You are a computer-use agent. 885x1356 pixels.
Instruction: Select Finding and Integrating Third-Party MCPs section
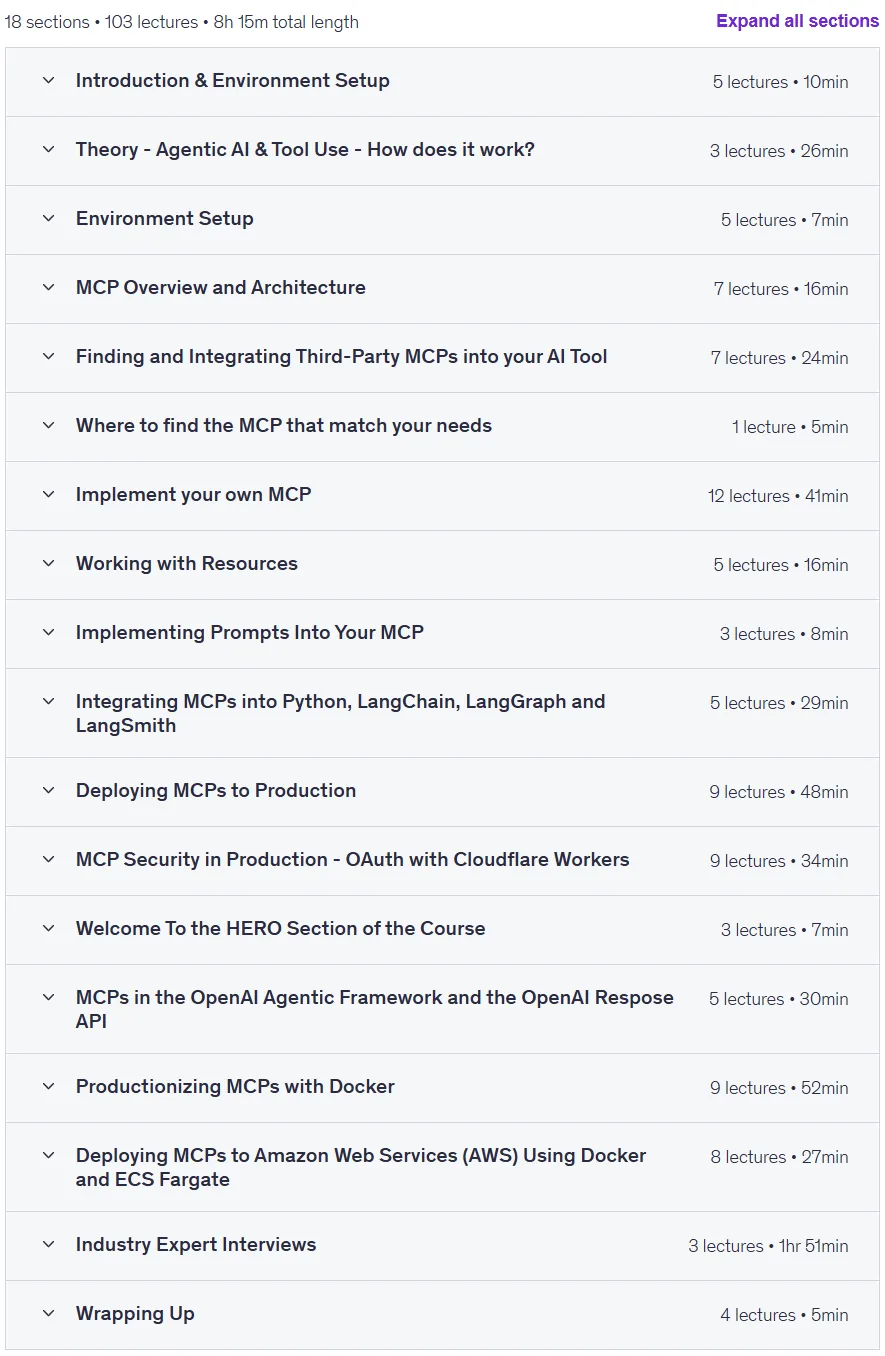click(x=342, y=357)
